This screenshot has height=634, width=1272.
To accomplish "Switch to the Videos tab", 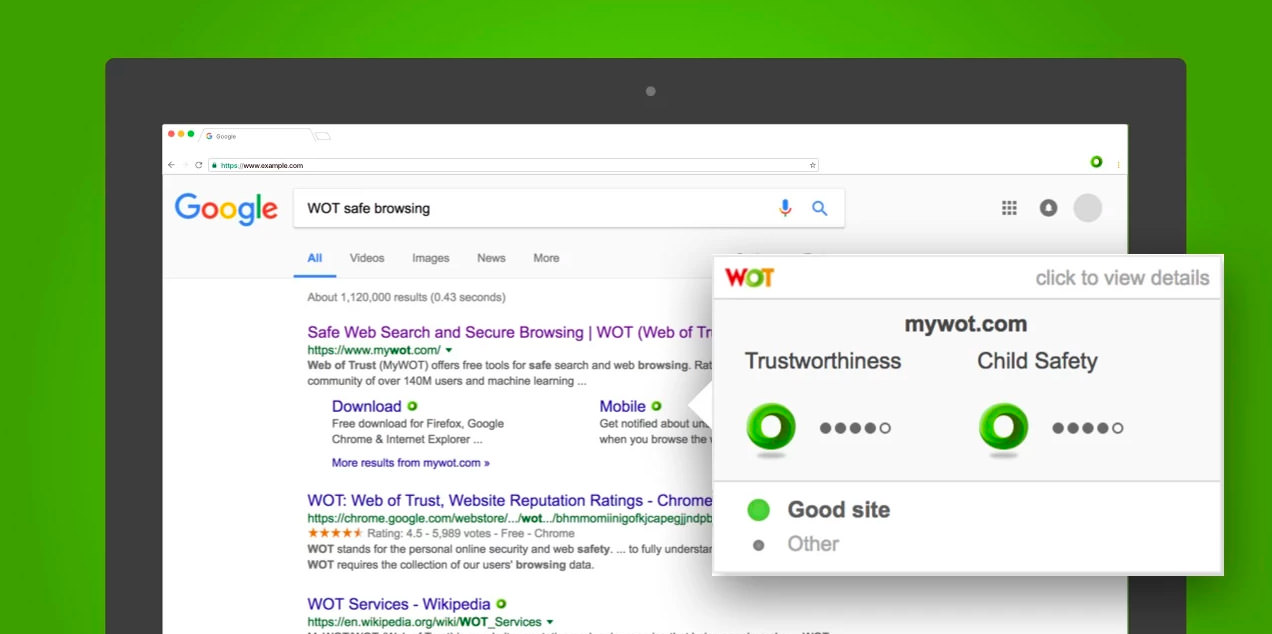I will coord(367,258).
